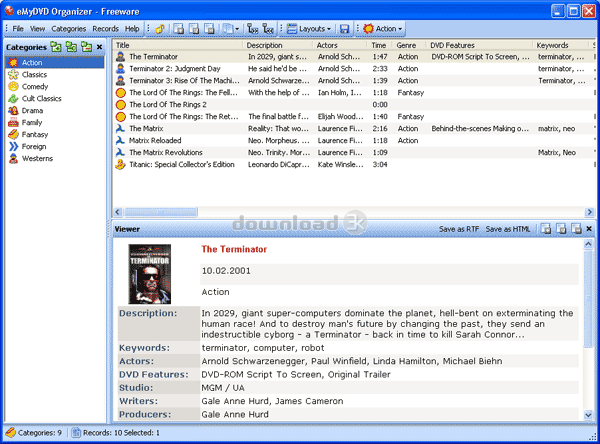This screenshot has height=444, width=600.
Task: Select Terminator 2: Judgment Day record
Action: point(354,69)
